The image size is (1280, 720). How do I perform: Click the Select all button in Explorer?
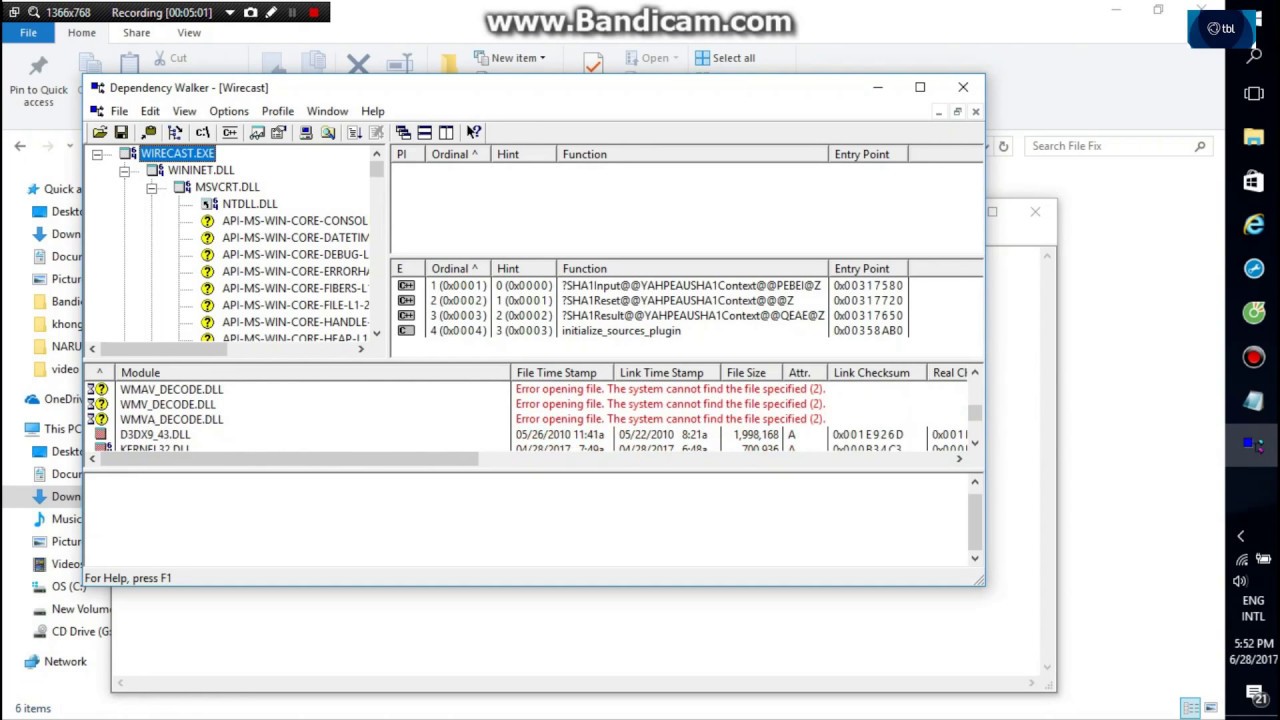(x=725, y=58)
